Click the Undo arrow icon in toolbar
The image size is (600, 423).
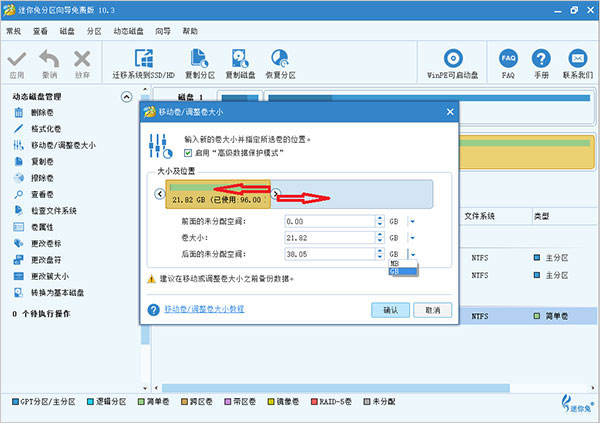[x=49, y=59]
